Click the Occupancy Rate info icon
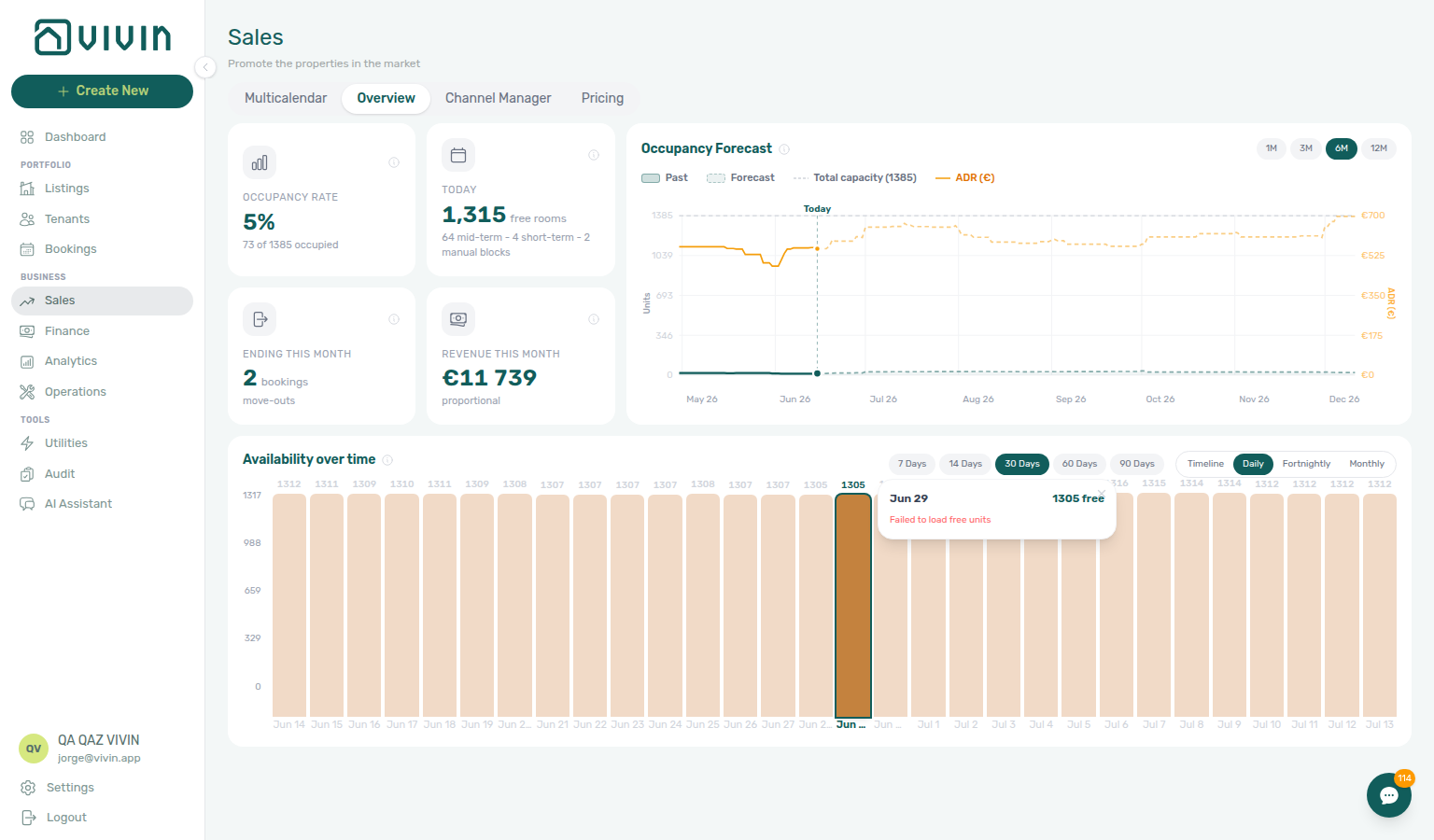The image size is (1434, 840). [x=394, y=162]
